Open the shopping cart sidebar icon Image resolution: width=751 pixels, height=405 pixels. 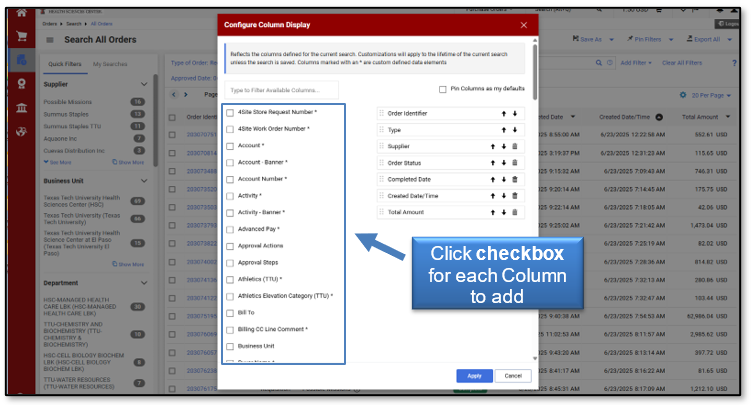(x=22, y=36)
